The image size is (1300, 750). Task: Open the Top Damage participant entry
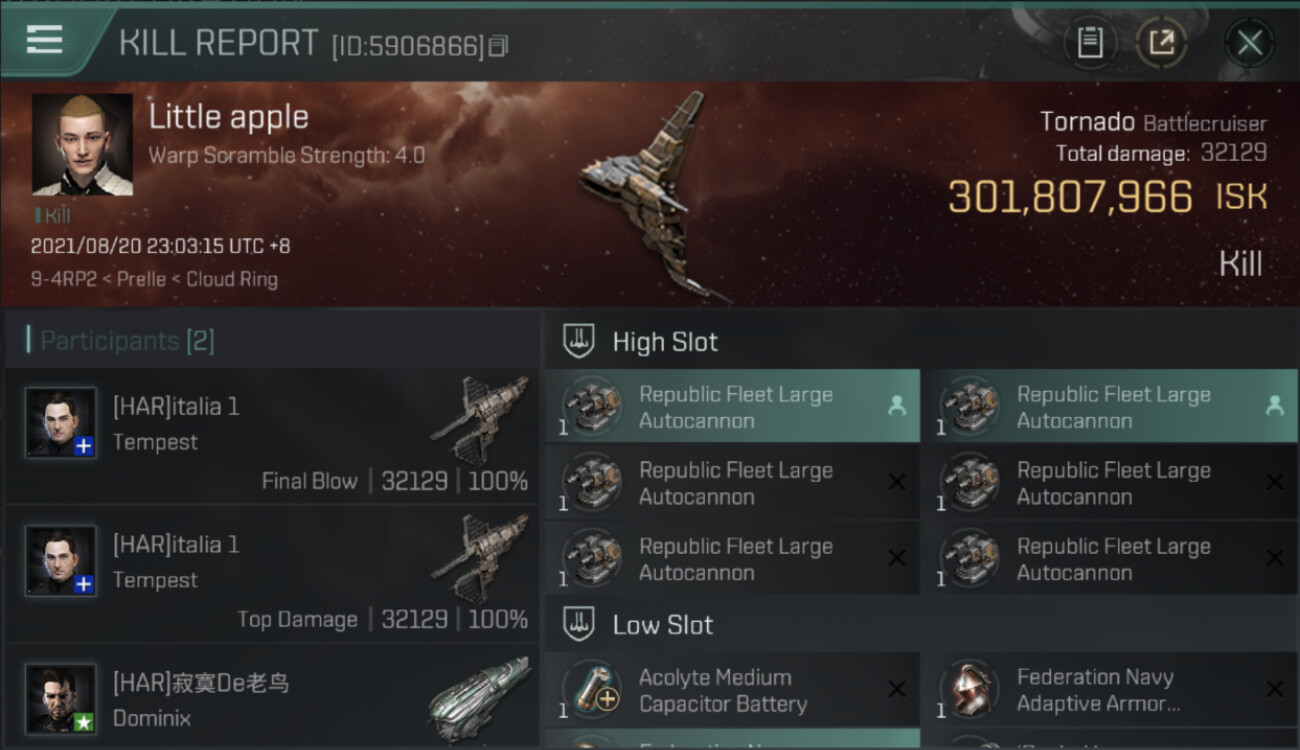click(272, 575)
